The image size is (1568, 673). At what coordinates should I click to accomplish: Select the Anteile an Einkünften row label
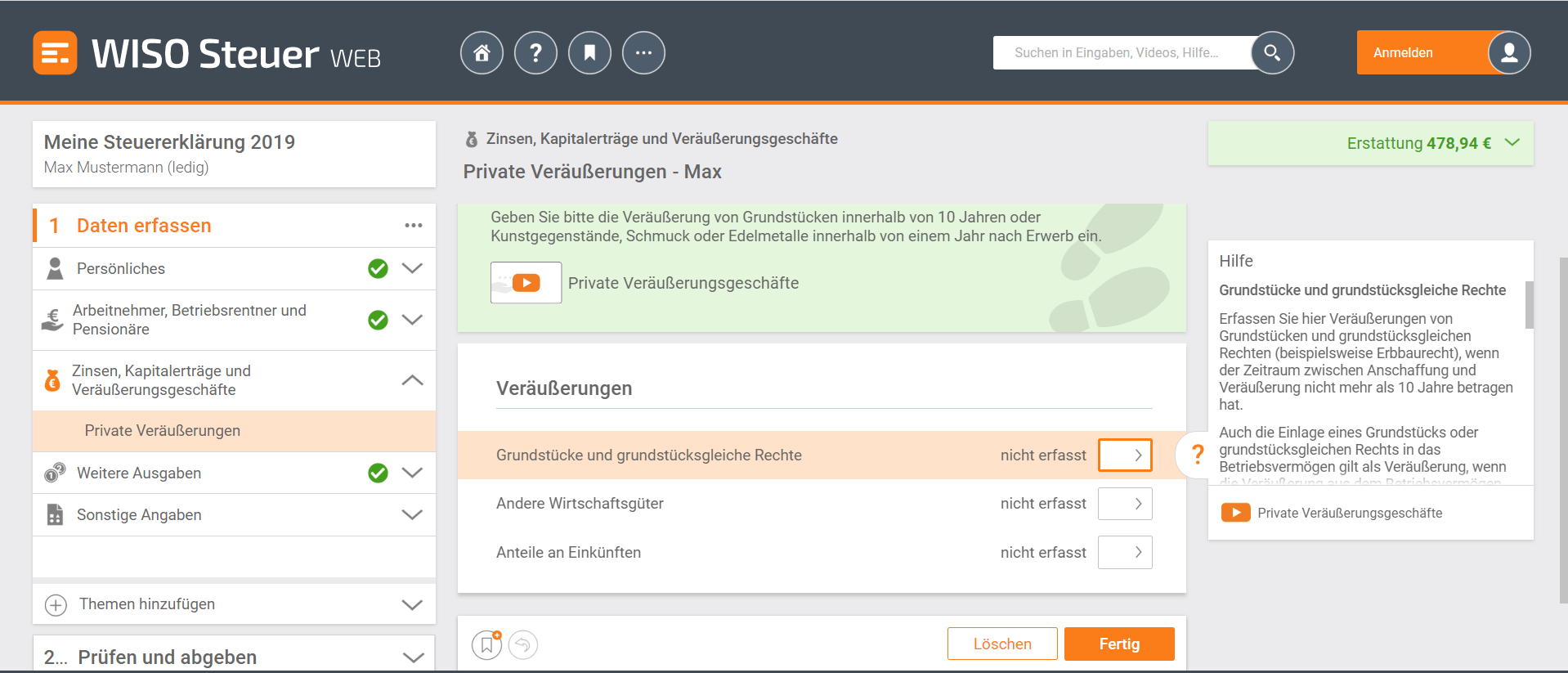568,553
